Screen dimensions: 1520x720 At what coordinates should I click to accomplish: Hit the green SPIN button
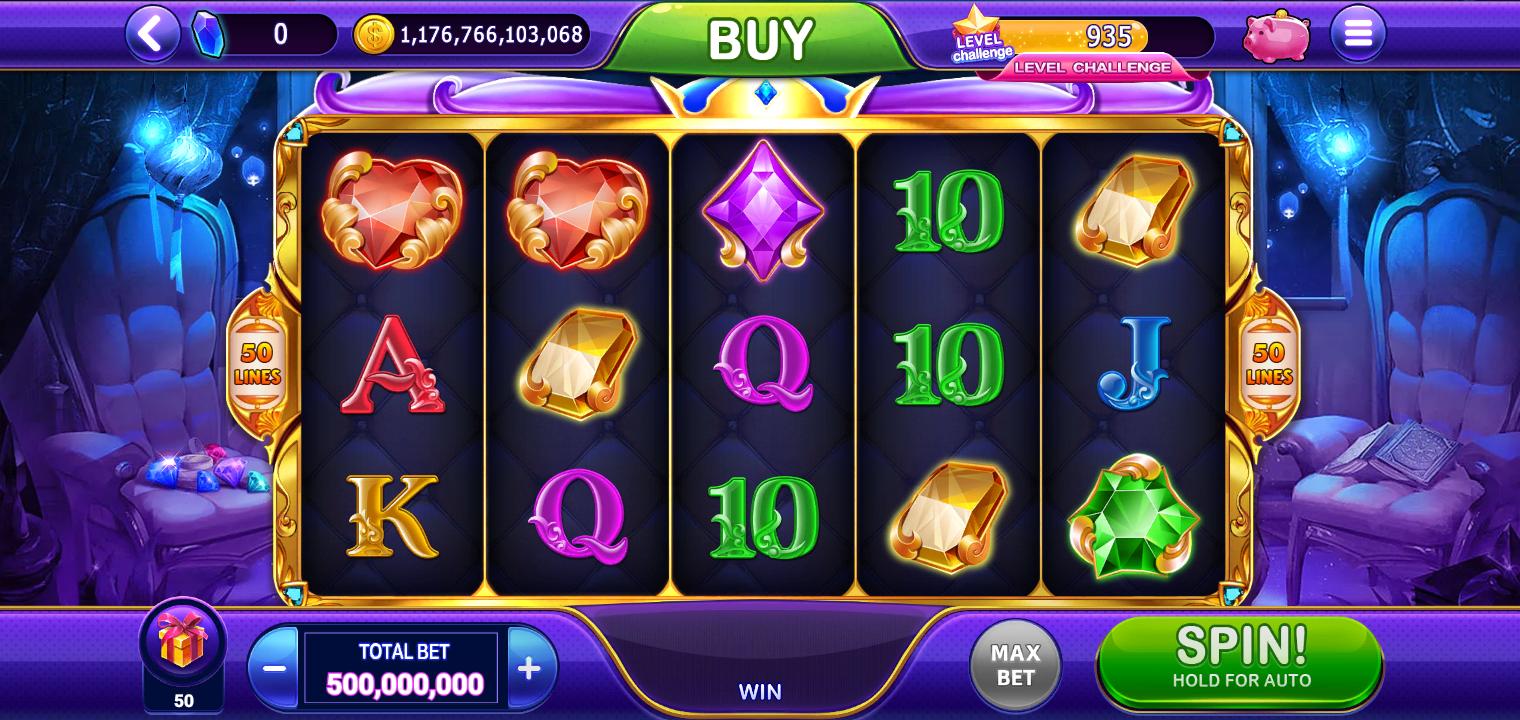click(x=1240, y=660)
